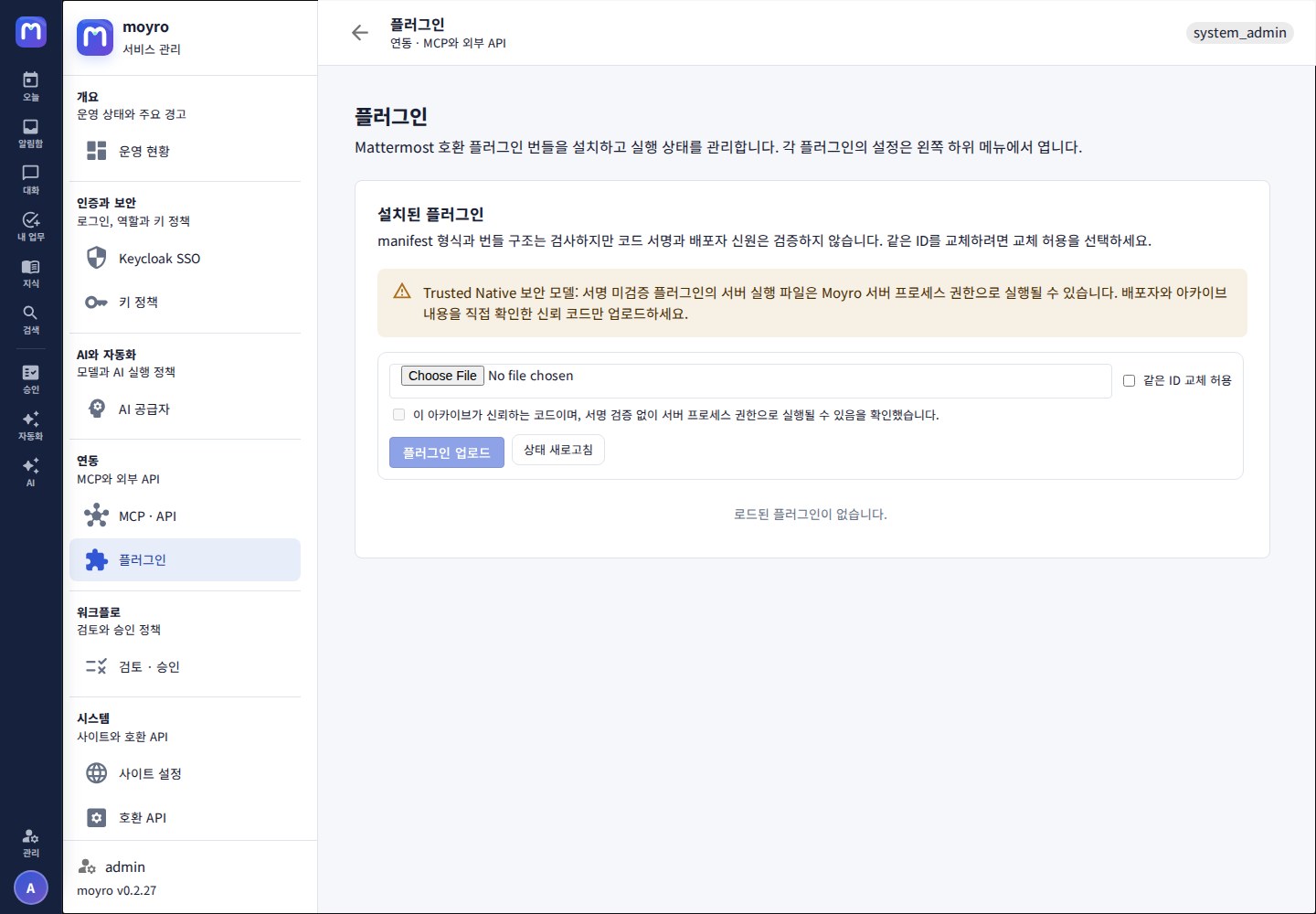Click the 호환 API gear icon
Screen dimensions: 1316x914
[x=97, y=817]
